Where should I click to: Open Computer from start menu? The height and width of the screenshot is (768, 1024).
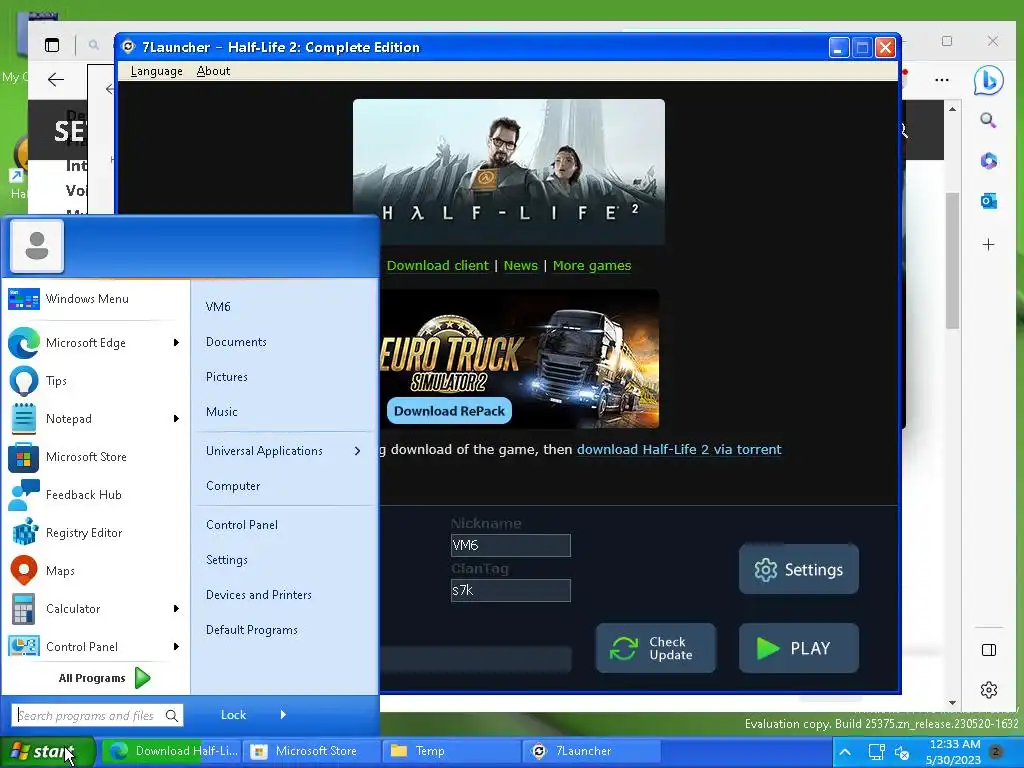tap(232, 486)
